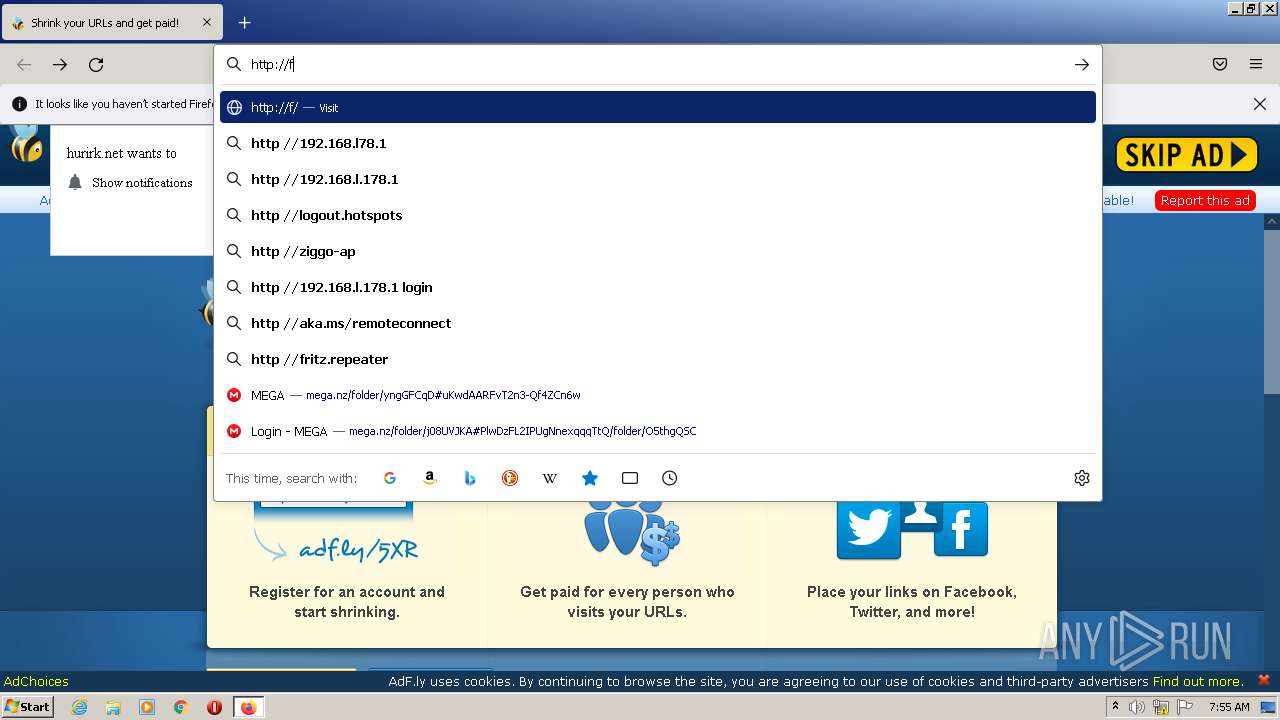Image resolution: width=1280 pixels, height=720 pixels.
Task: Search this time with Wikipedia
Action: coord(550,478)
